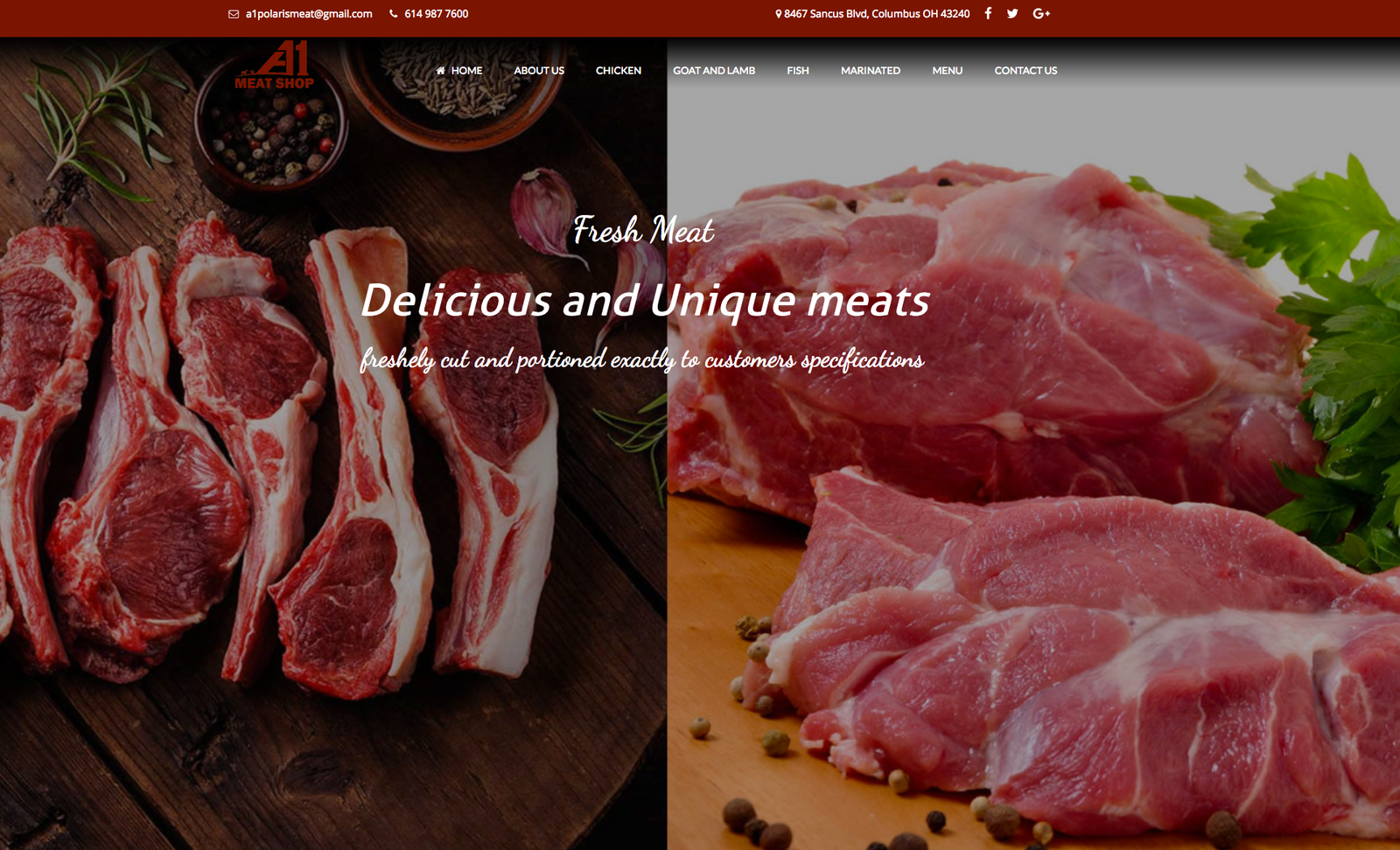Open the Facebook social icon
This screenshot has height=850, width=1400.
tap(988, 13)
